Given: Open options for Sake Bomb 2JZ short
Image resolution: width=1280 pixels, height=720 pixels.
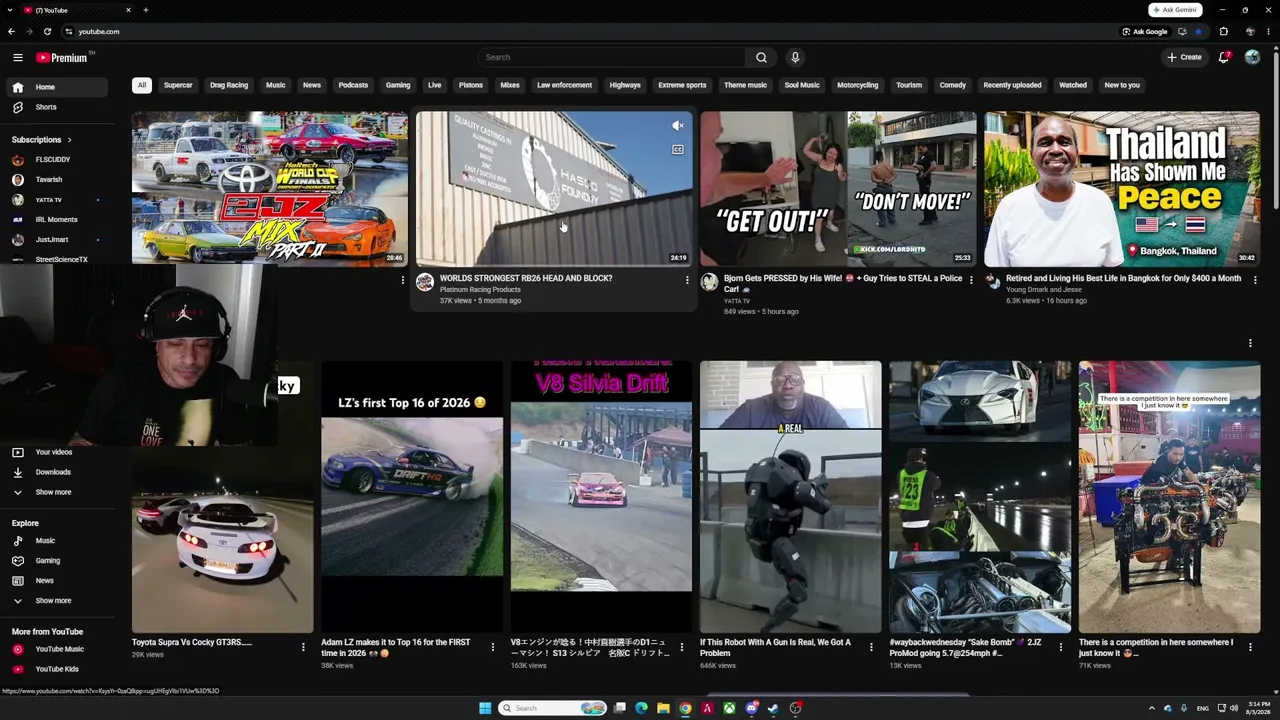Looking at the screenshot, I should click(1061, 647).
